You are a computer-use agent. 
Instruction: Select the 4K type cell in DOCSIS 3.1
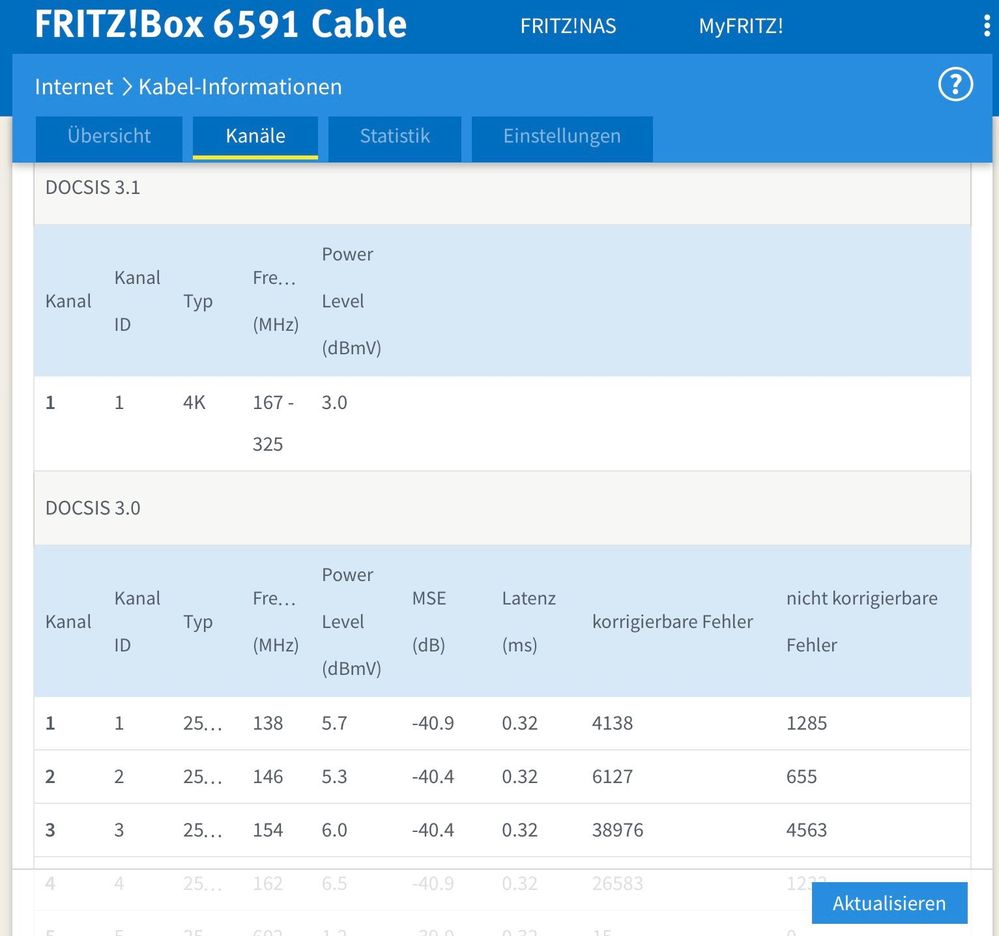(x=194, y=403)
